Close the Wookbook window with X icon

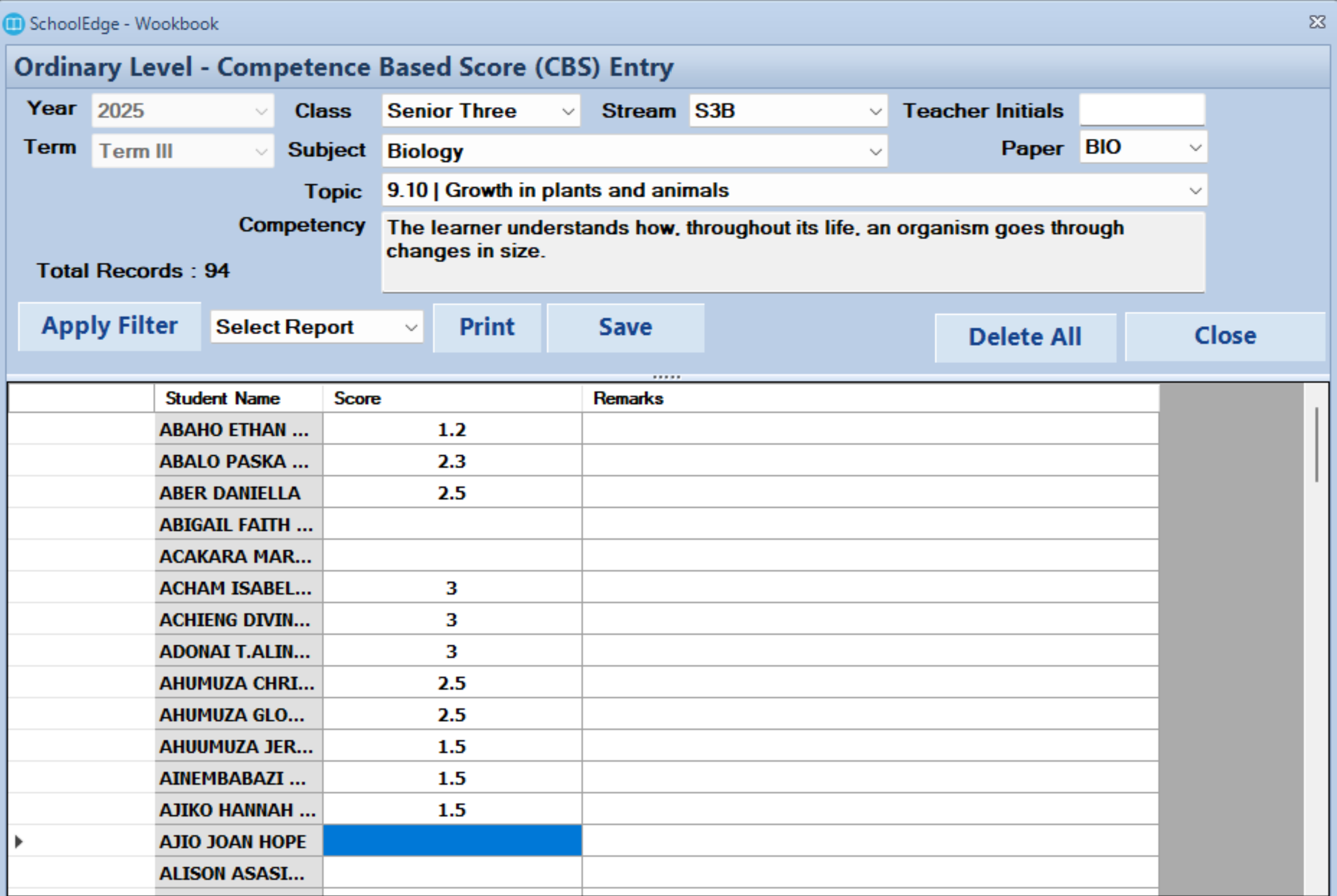coord(1317,22)
